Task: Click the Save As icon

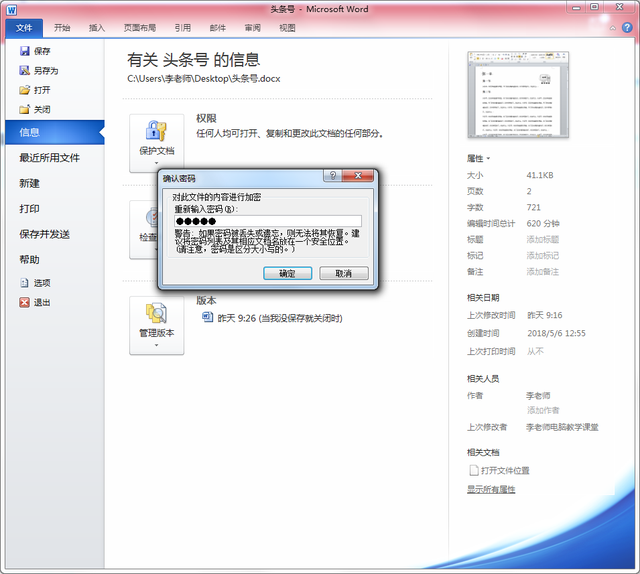Action: click(x=24, y=71)
